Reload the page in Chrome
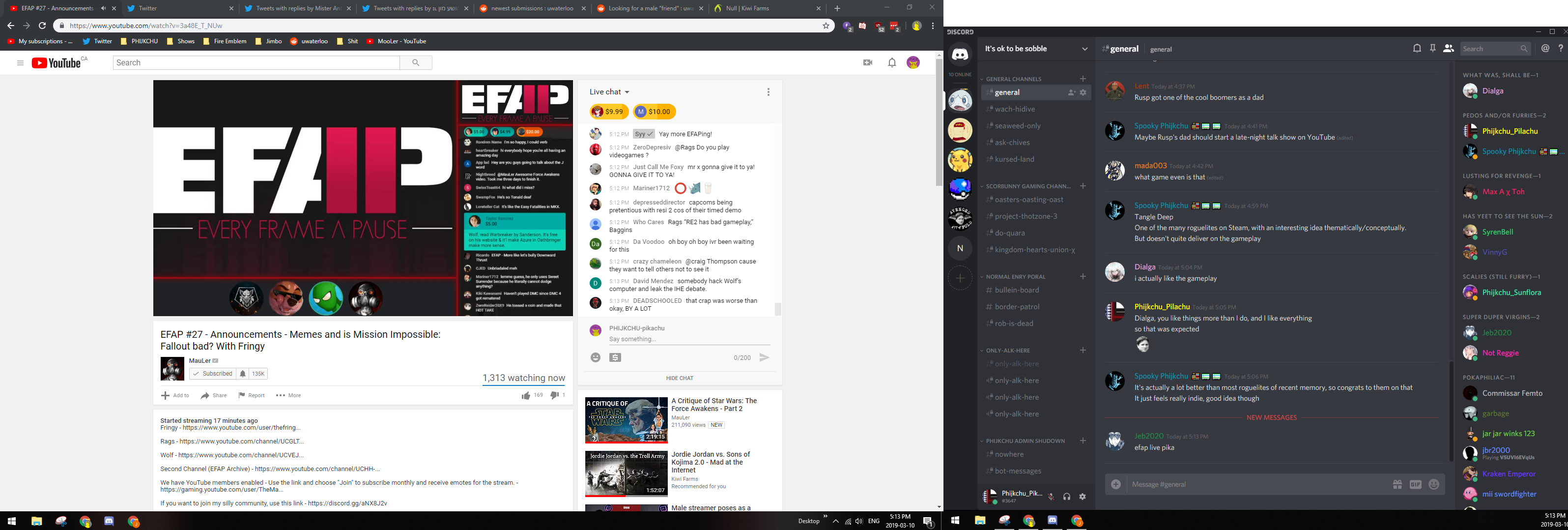Viewport: 1568px width, 530px height. [42, 26]
